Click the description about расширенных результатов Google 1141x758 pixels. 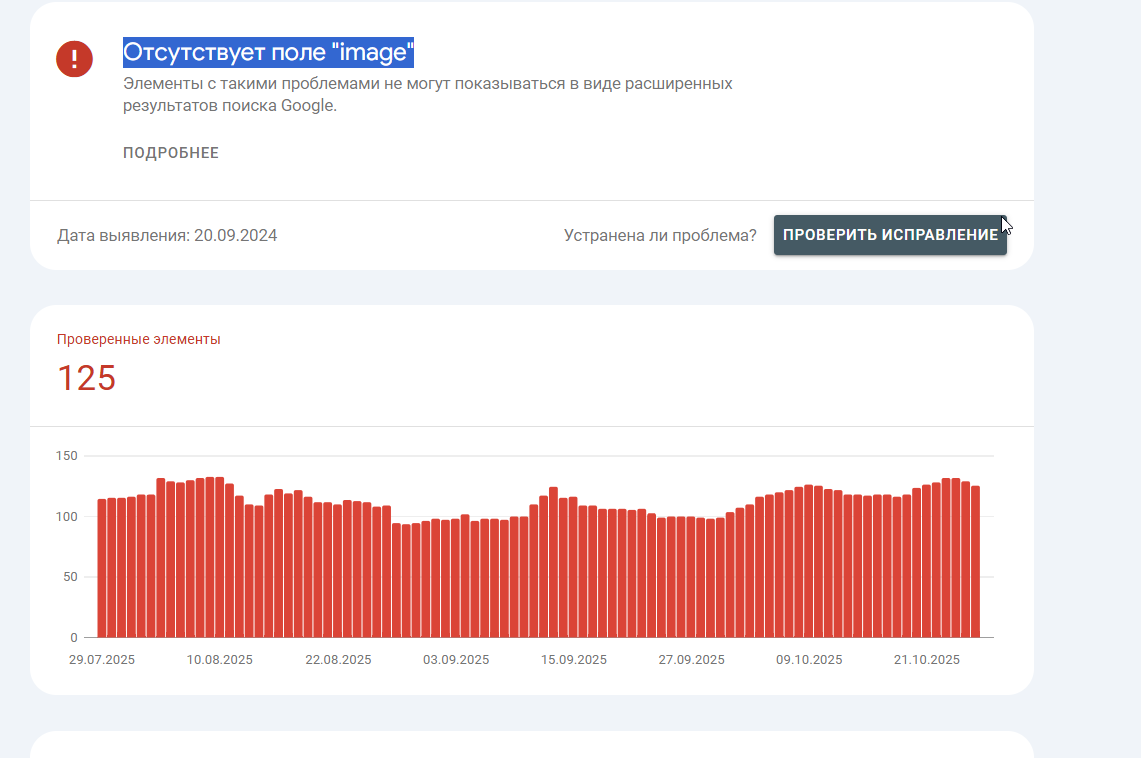[x=428, y=95]
